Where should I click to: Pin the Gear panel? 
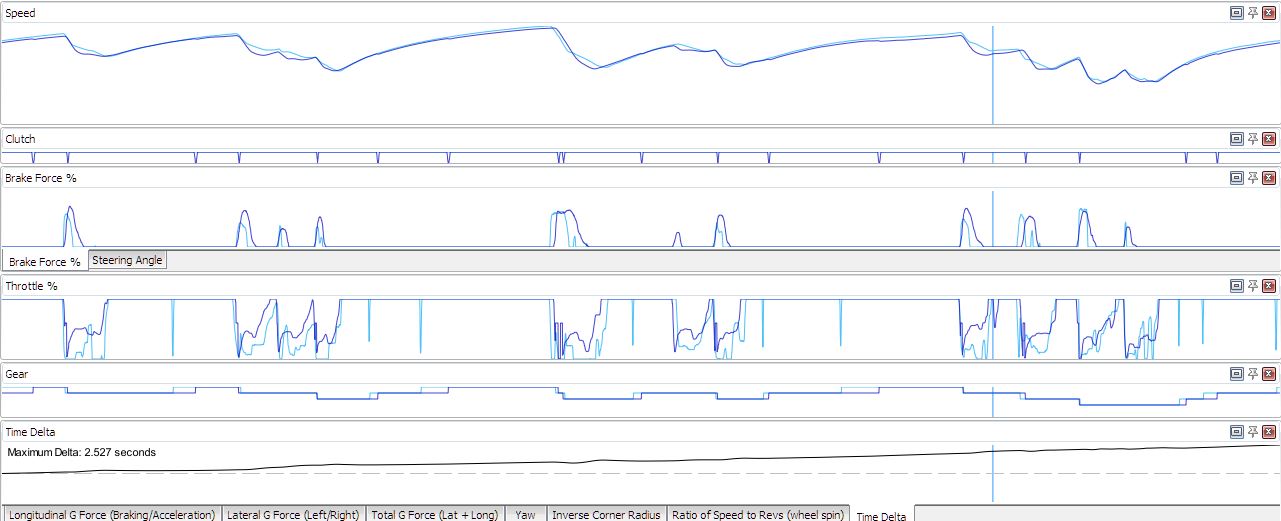[x=1253, y=374]
